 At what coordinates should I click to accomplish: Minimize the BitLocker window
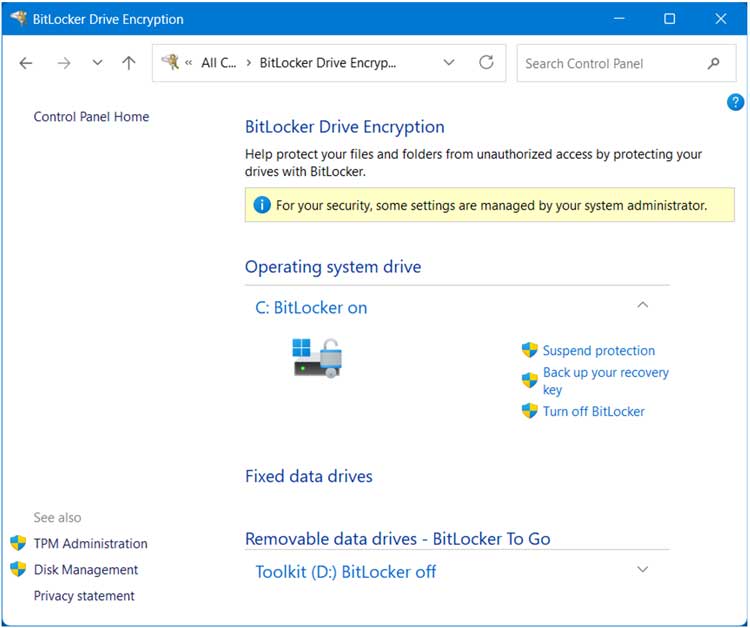point(619,19)
